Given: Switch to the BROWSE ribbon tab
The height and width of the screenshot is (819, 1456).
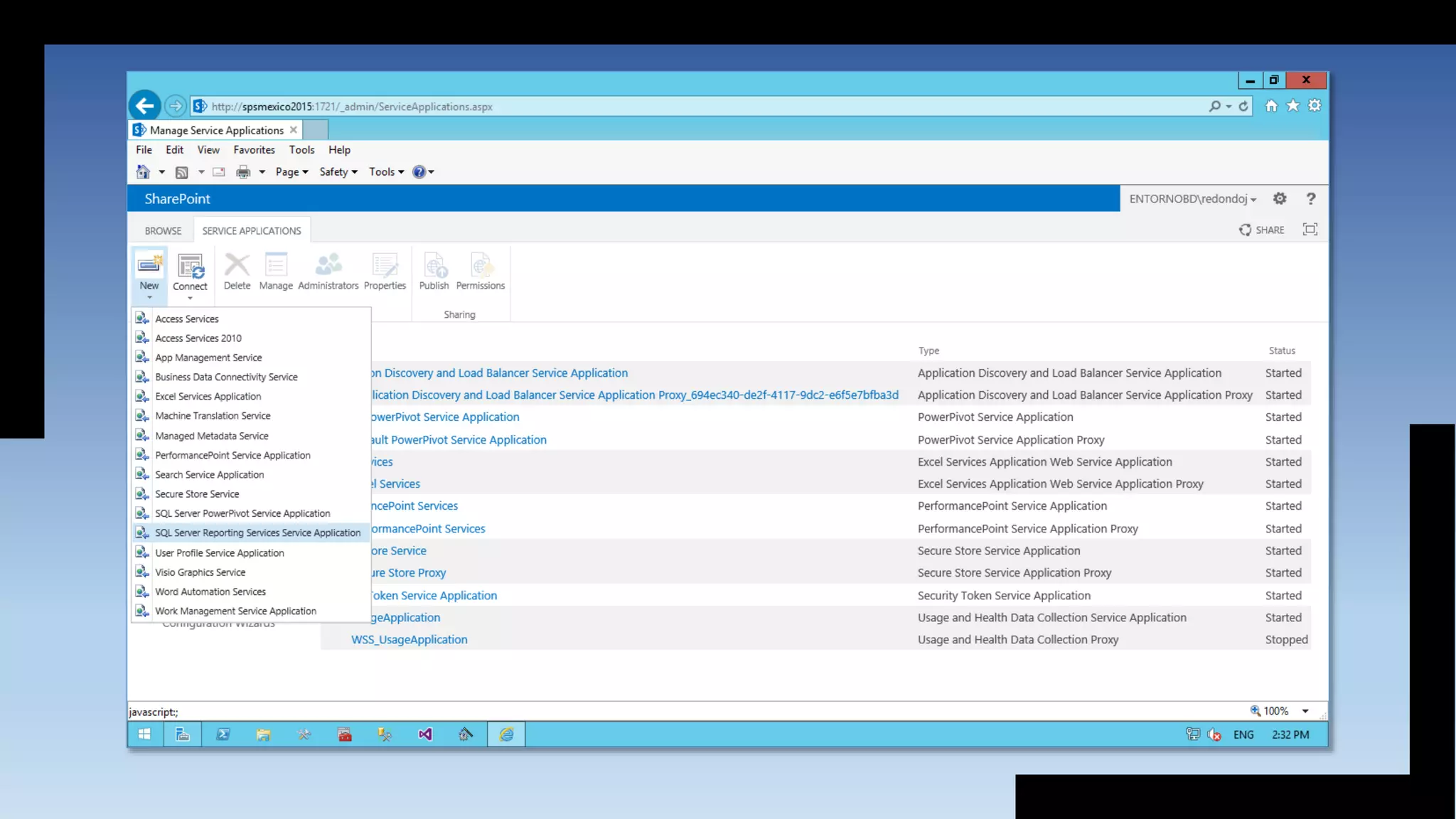Looking at the screenshot, I should (x=163, y=231).
